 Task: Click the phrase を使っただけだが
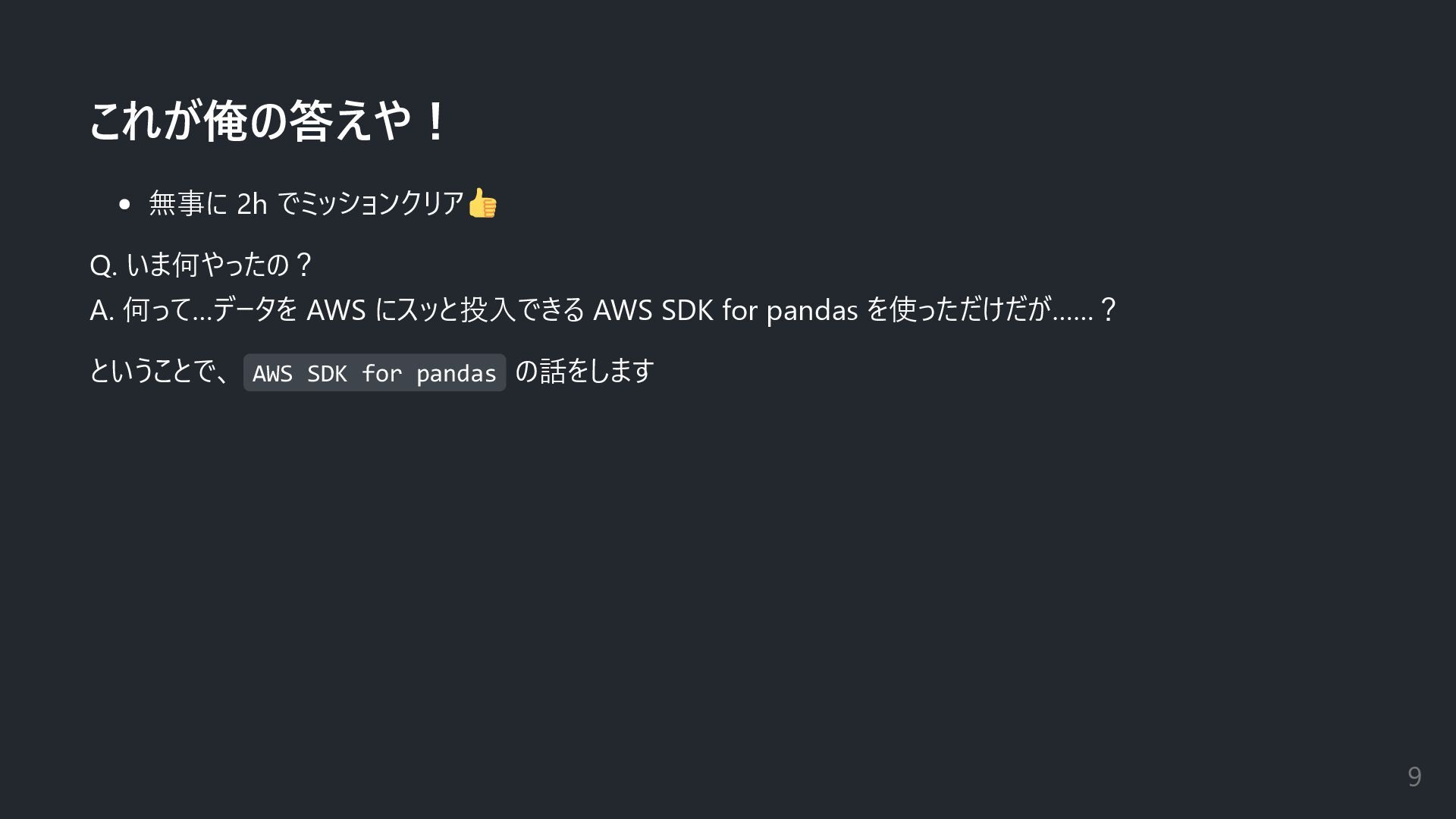tap(959, 309)
